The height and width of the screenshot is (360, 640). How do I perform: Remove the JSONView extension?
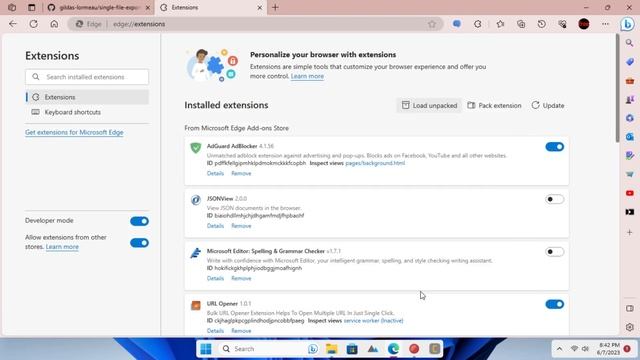click(x=241, y=226)
